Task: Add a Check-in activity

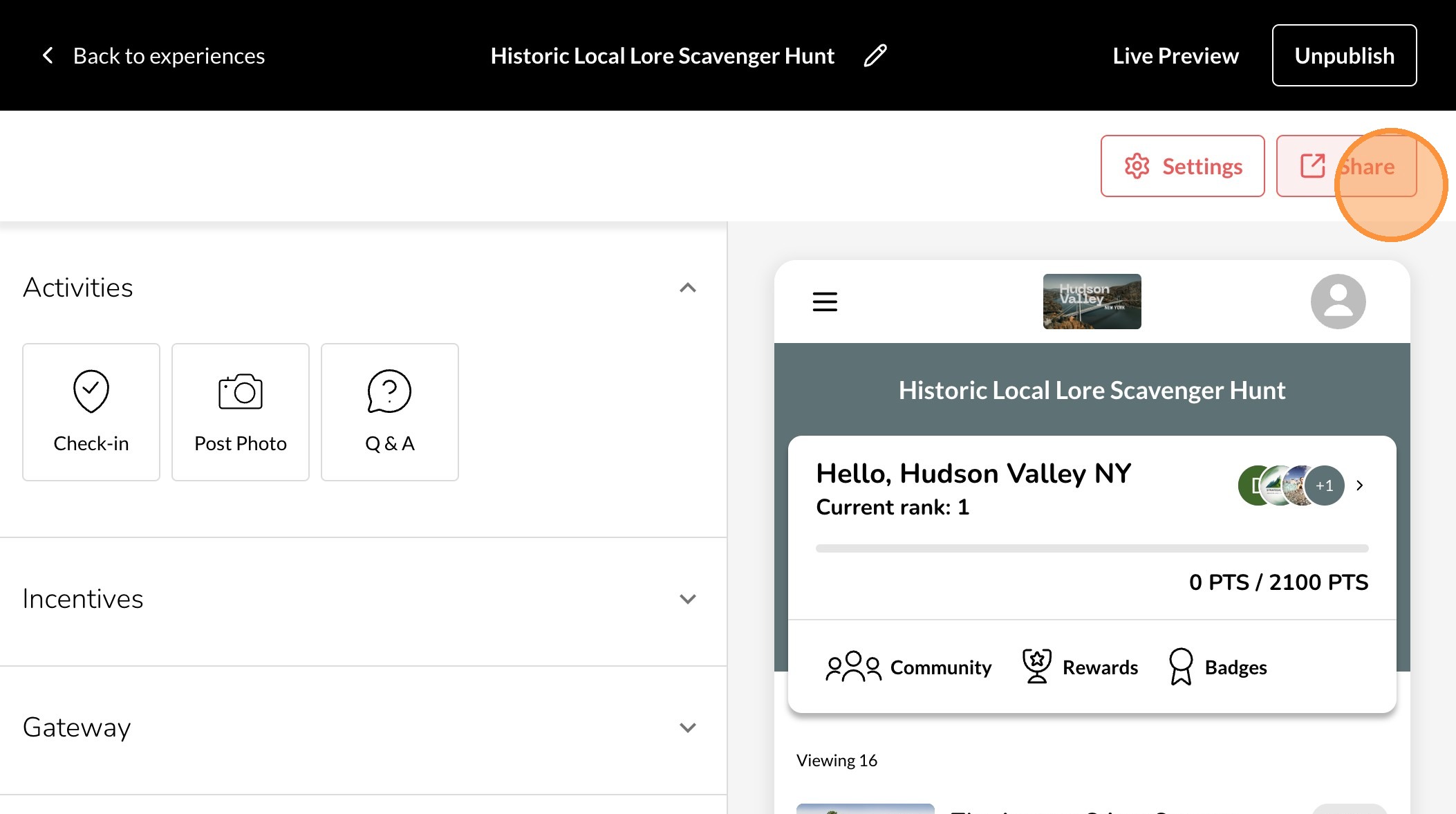Action: coord(91,411)
